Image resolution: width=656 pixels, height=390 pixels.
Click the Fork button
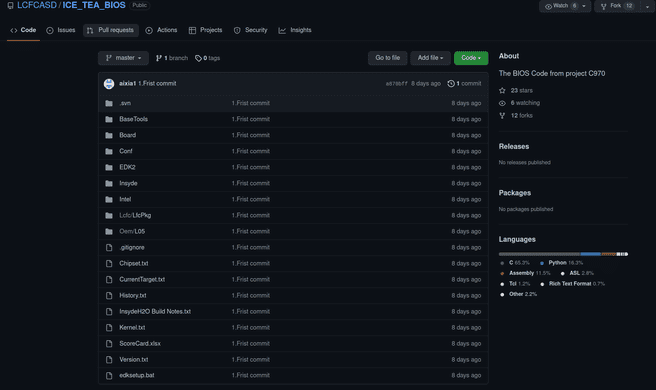click(x=618, y=6)
